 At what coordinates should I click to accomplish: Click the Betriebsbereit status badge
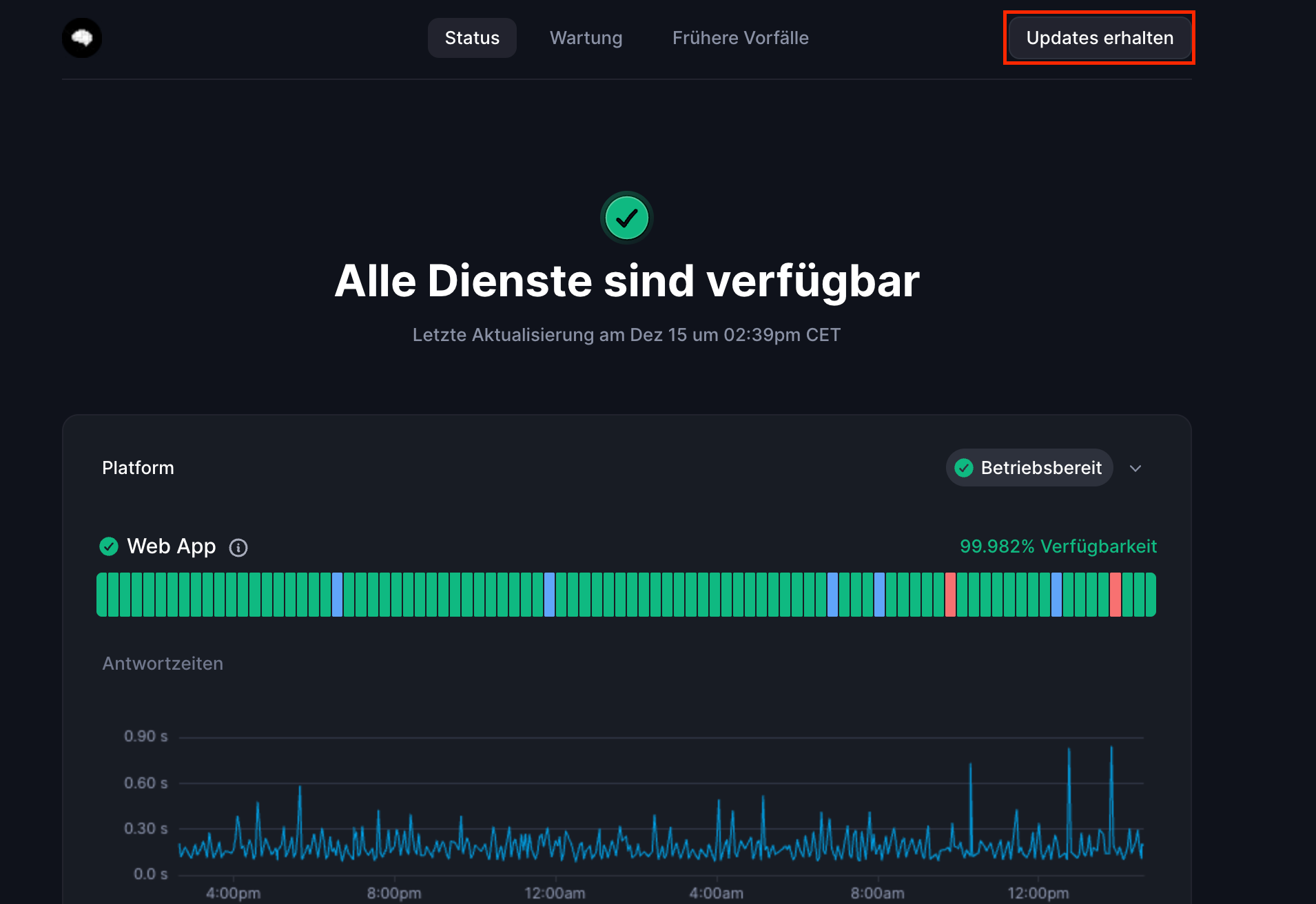pyautogui.click(x=1029, y=468)
